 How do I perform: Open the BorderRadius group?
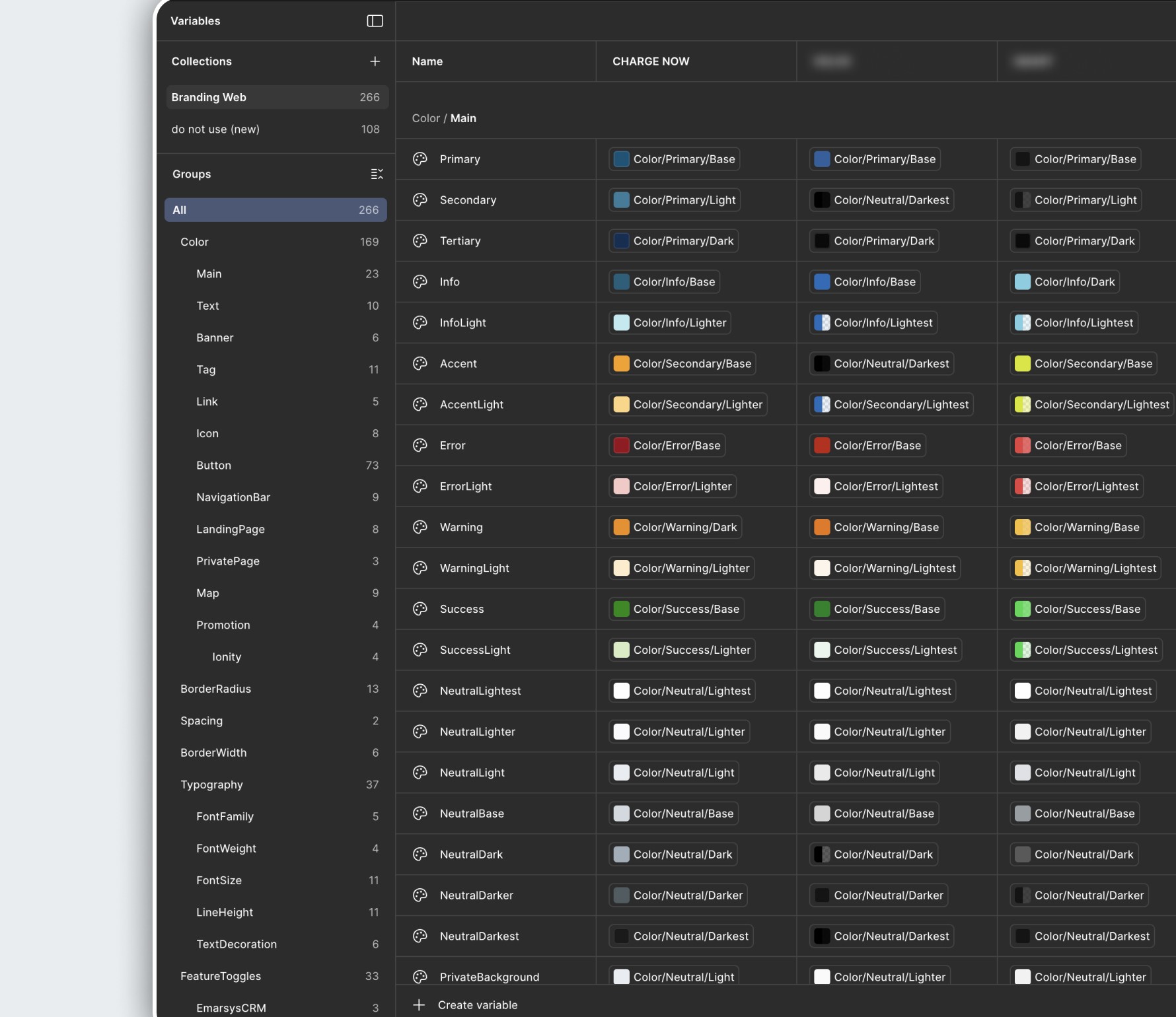[x=276, y=689]
